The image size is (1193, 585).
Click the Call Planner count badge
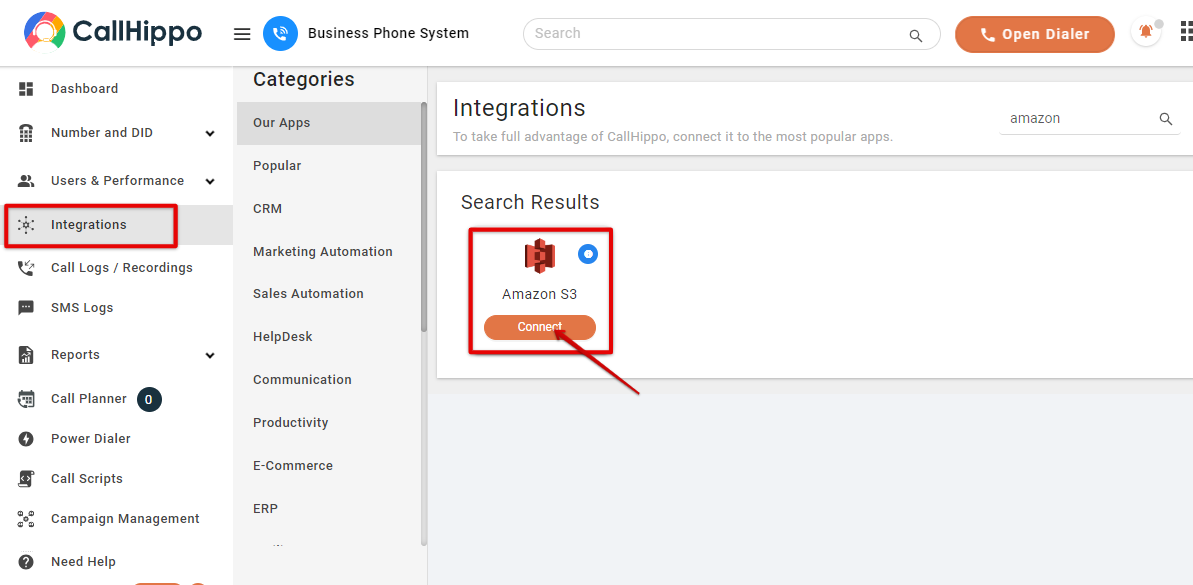coord(149,399)
